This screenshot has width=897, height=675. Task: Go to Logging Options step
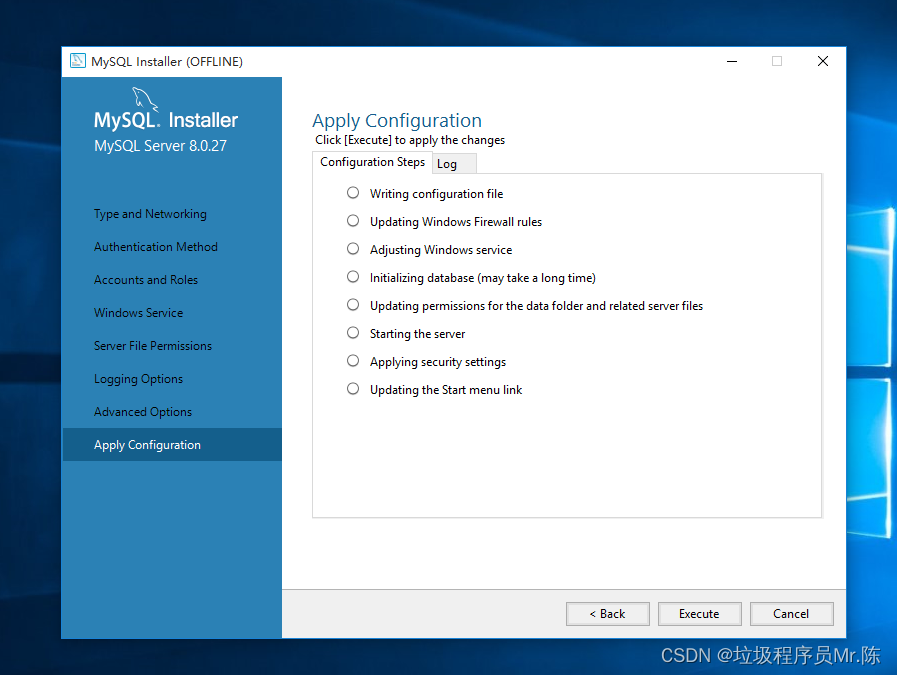138,379
